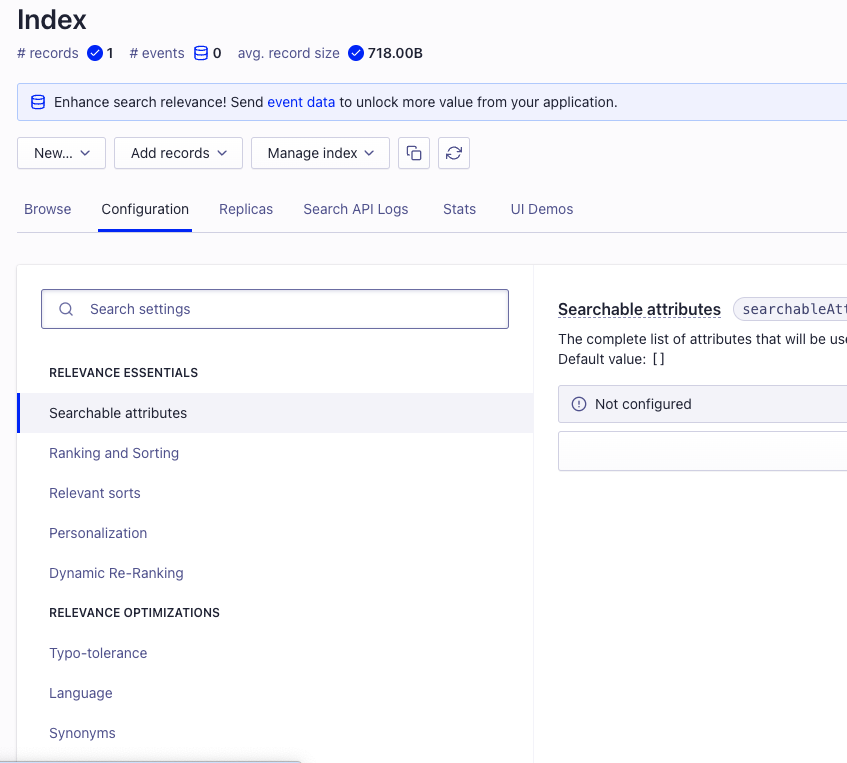
Task: Click the refresh index icon button
Action: pos(454,153)
